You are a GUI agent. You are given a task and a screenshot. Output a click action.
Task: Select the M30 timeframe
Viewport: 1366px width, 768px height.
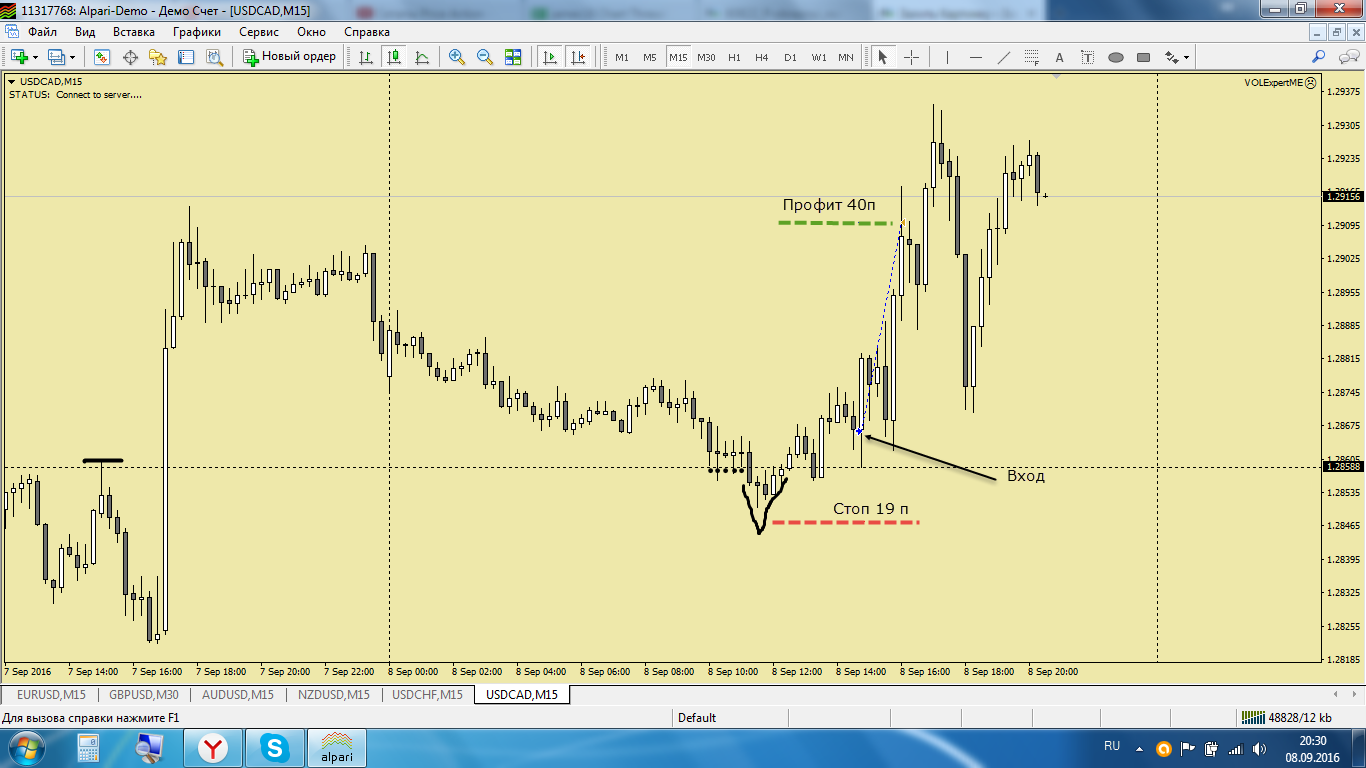pos(706,57)
